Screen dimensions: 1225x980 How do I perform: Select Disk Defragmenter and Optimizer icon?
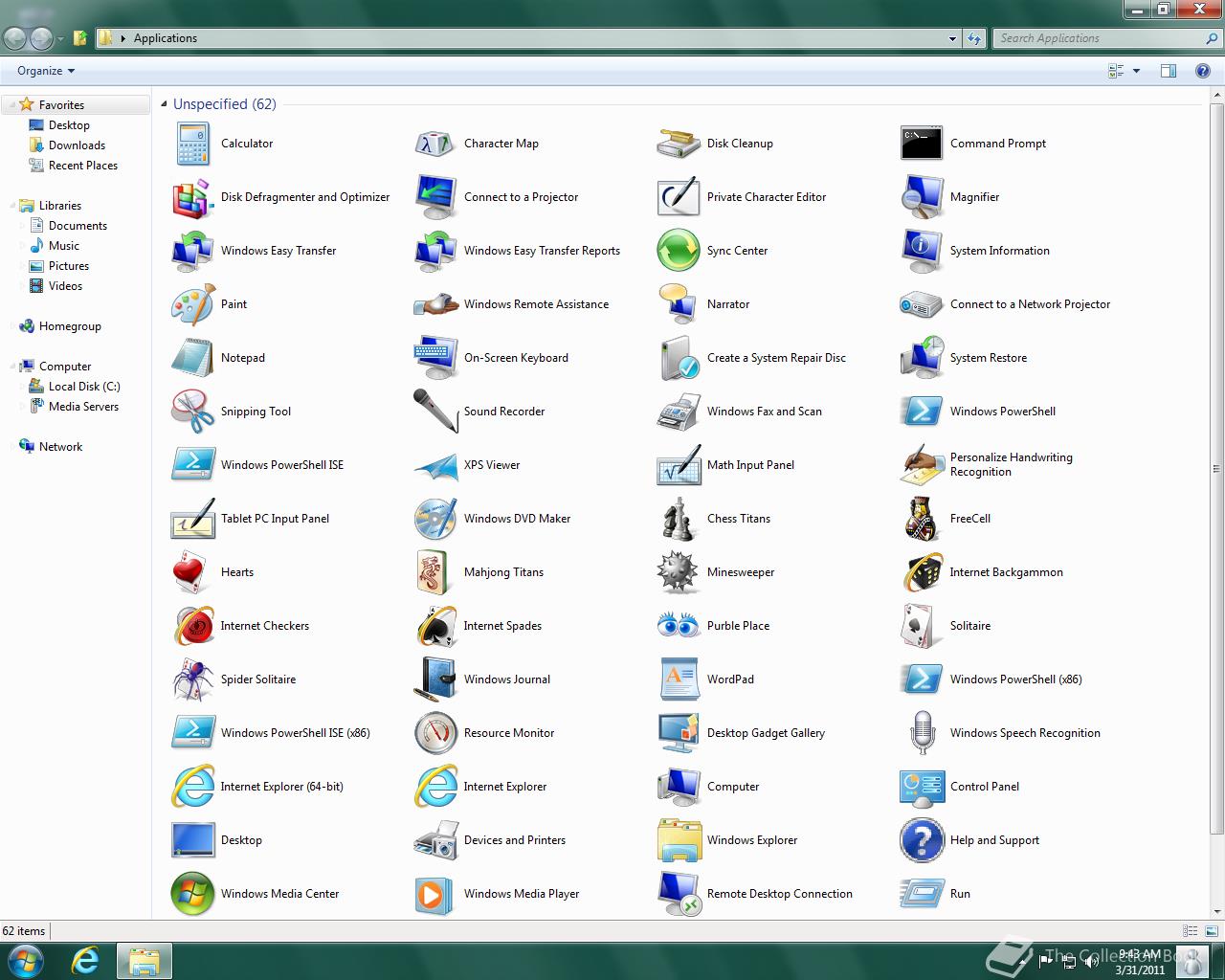[193, 197]
